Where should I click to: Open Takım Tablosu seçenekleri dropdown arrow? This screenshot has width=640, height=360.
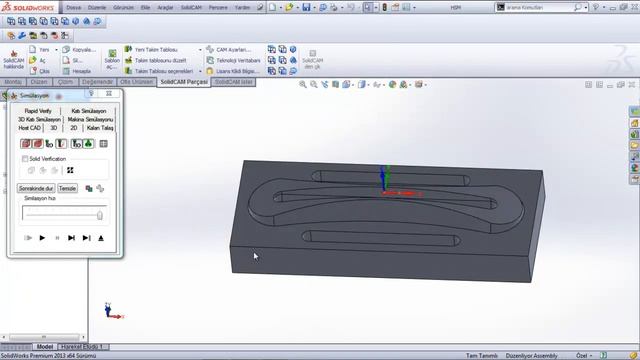(200, 71)
